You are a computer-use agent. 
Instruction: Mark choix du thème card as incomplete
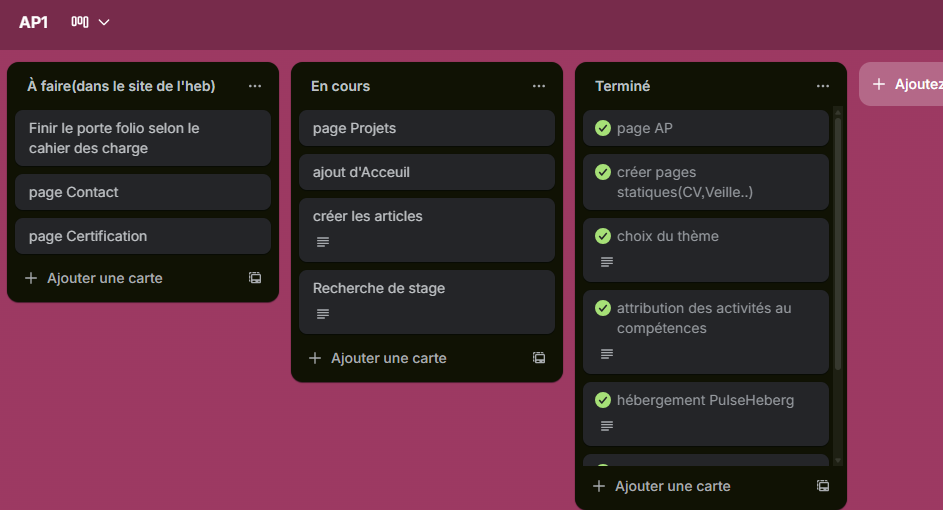coord(603,236)
